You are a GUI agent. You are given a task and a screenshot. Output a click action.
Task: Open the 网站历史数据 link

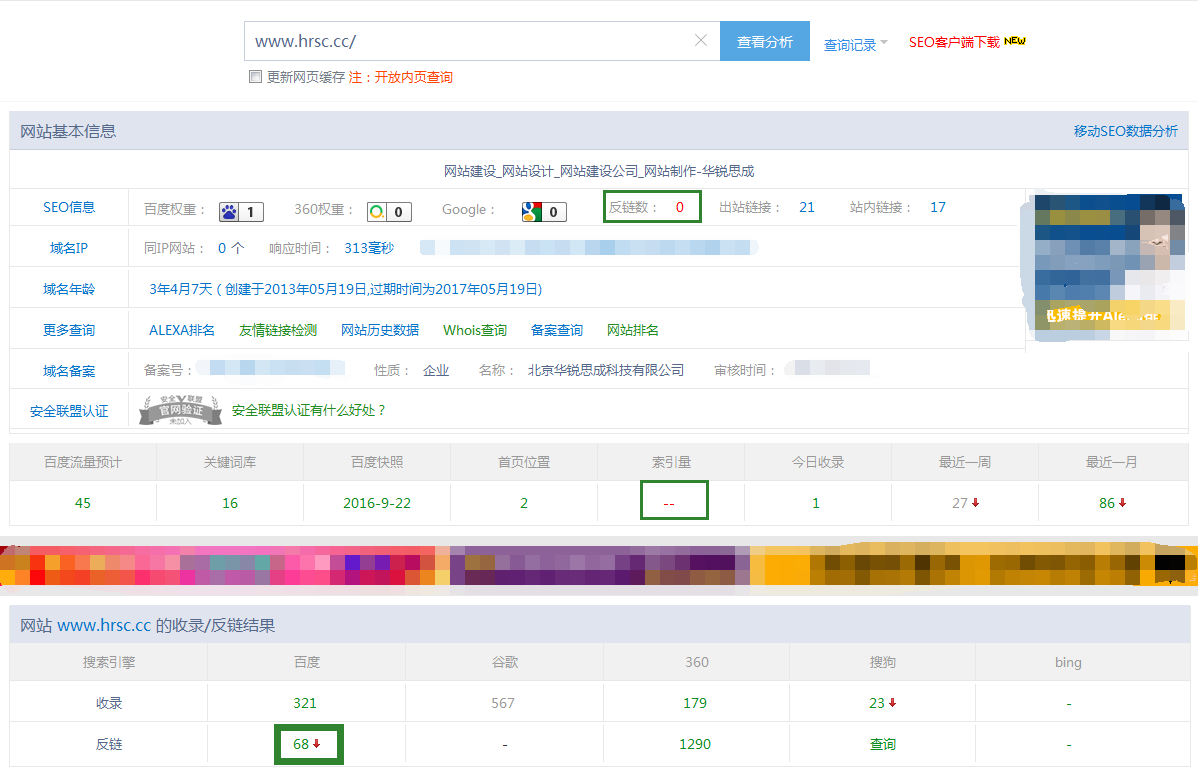(380, 330)
